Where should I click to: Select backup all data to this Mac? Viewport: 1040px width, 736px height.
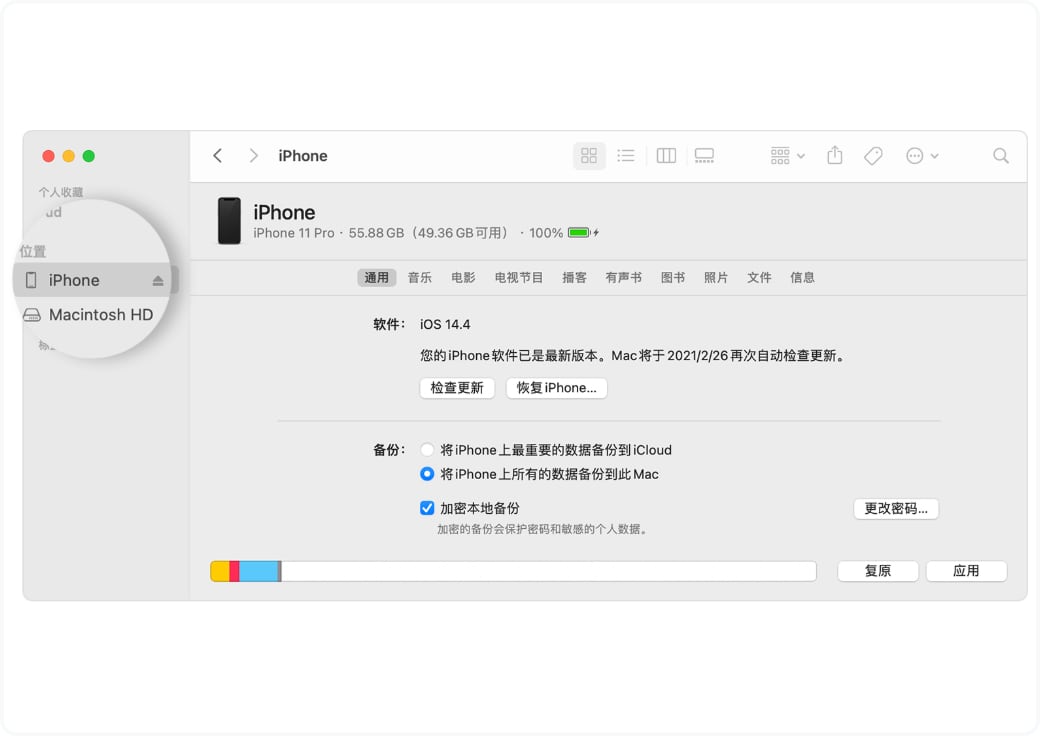coord(428,474)
